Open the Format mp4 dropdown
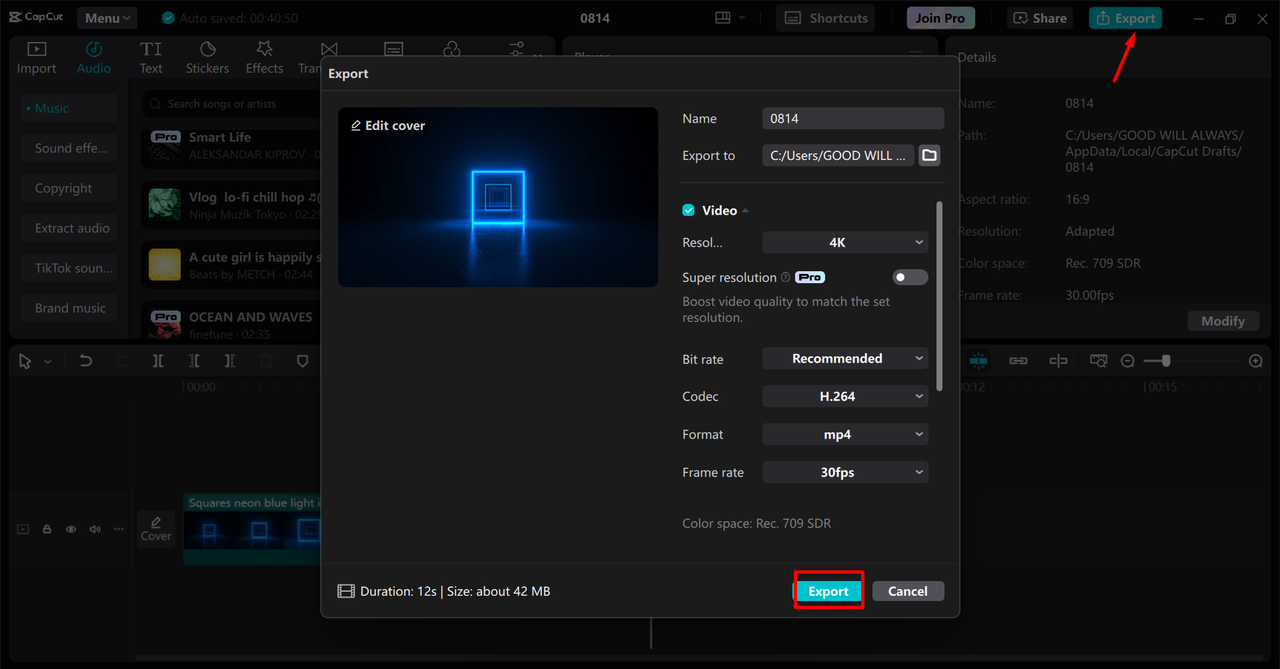Screen dimensions: 1280x669 845,434
